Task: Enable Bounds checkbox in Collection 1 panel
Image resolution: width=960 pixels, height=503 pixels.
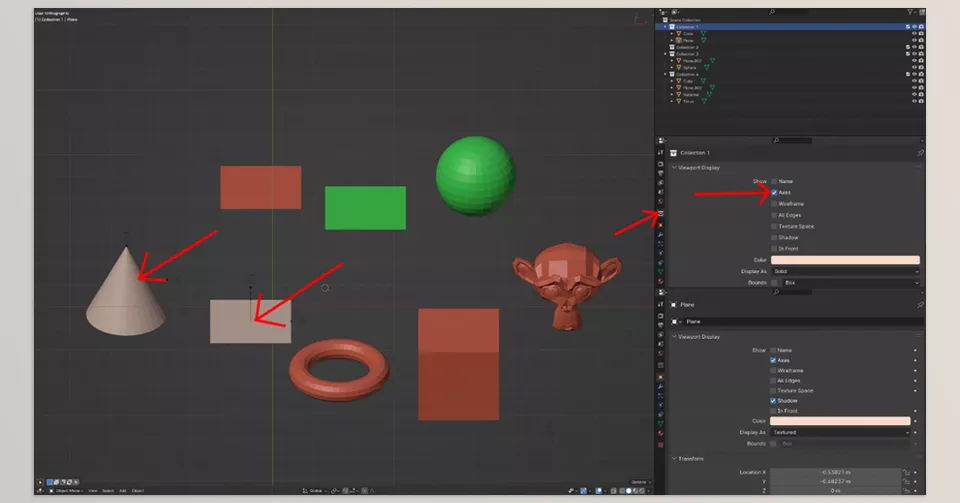Action: pos(774,283)
